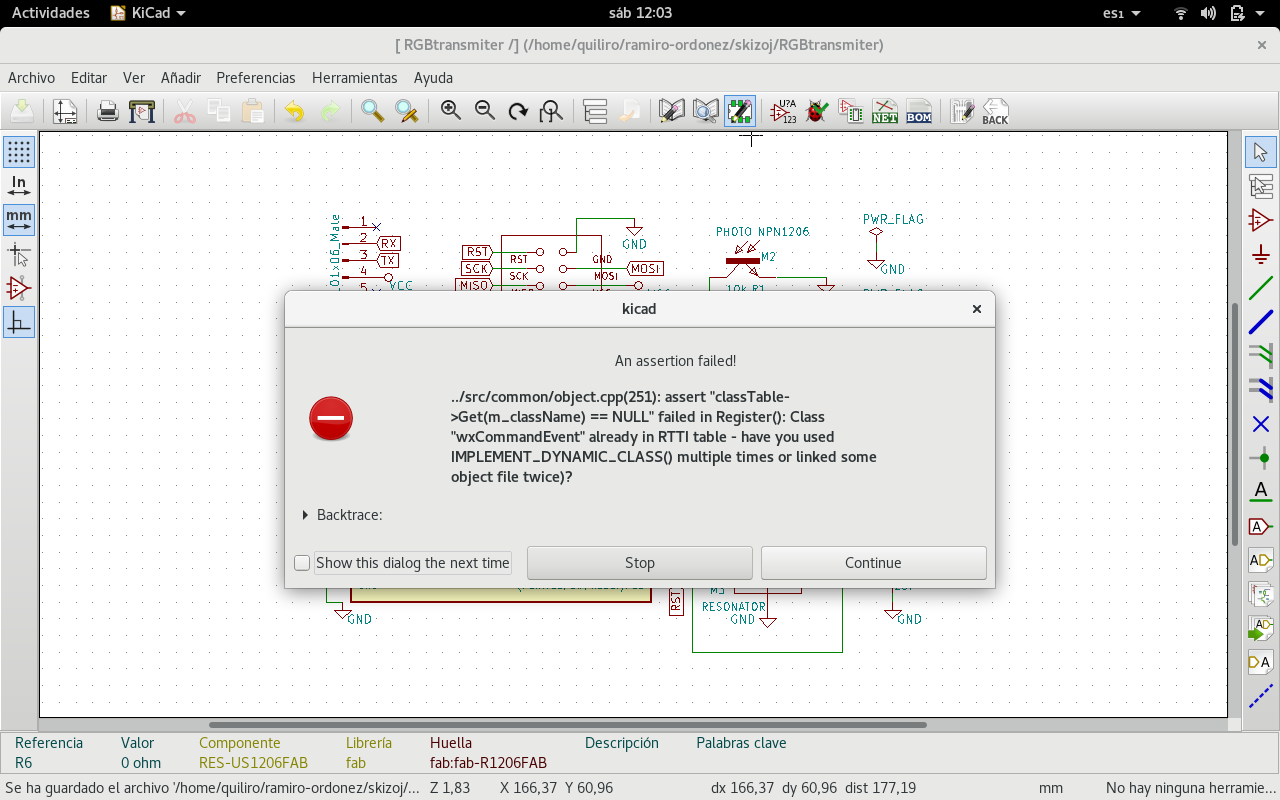Run the electrical rules check ladybug icon
This screenshot has width=1280, height=800.
coord(817,111)
